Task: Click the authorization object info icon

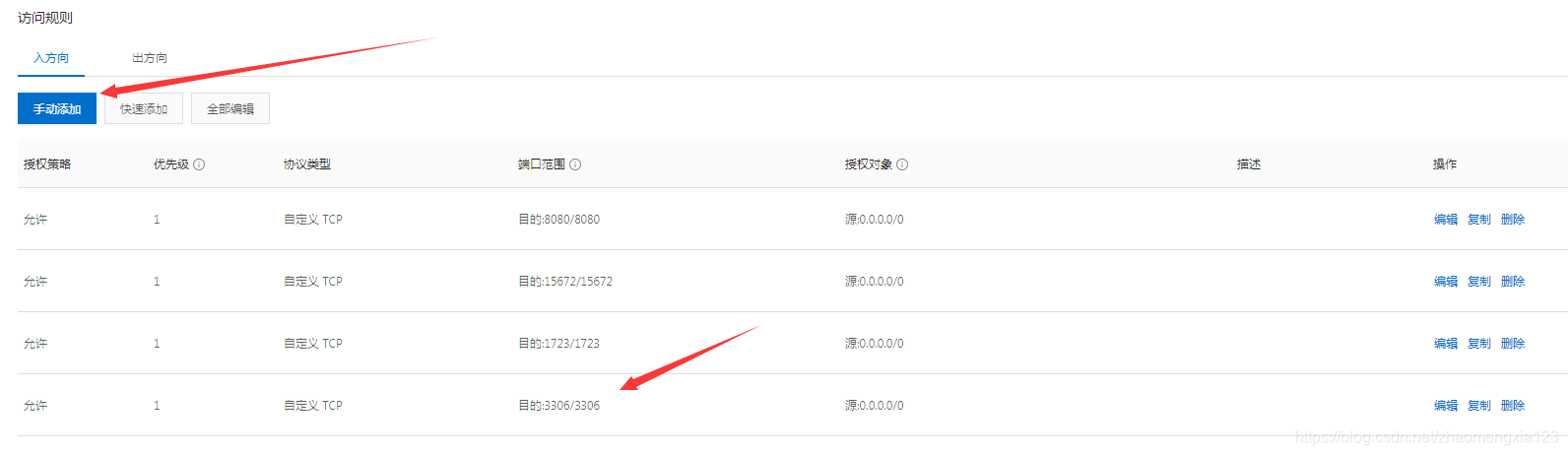Action: 902,164
